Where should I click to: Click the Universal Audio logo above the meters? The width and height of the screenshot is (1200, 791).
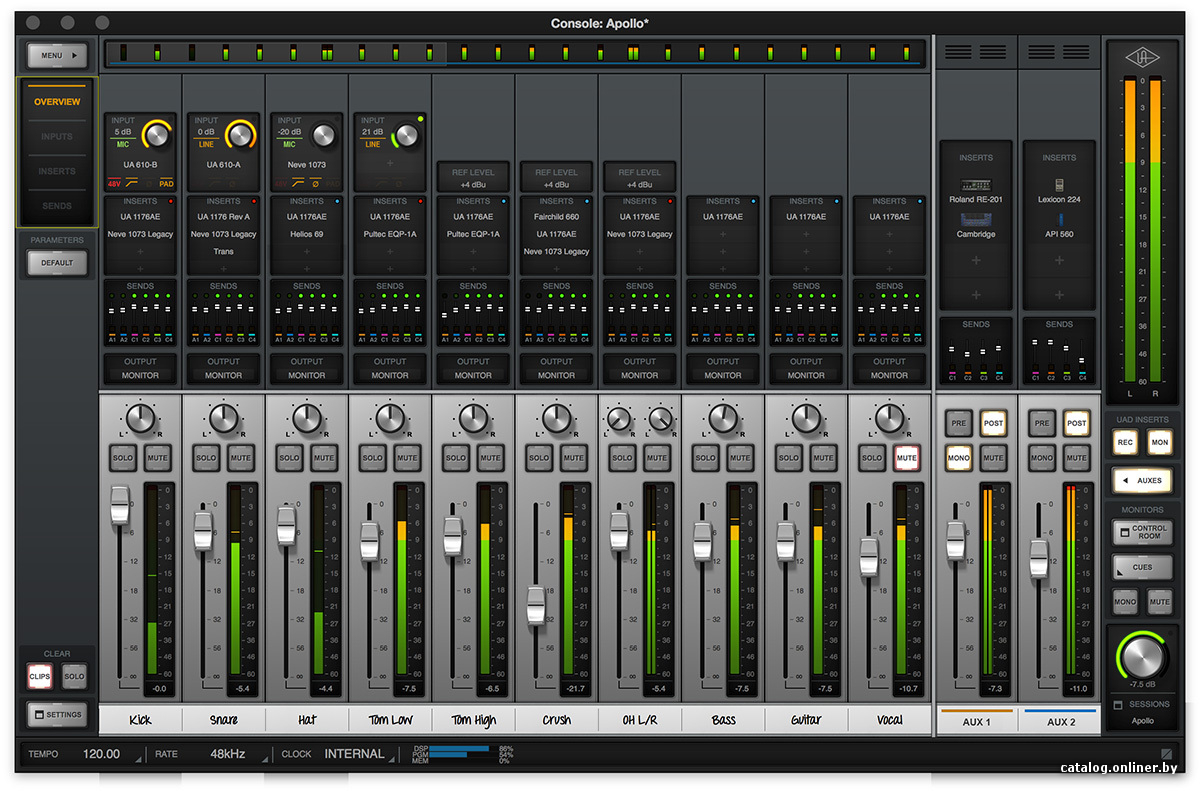[x=1143, y=58]
